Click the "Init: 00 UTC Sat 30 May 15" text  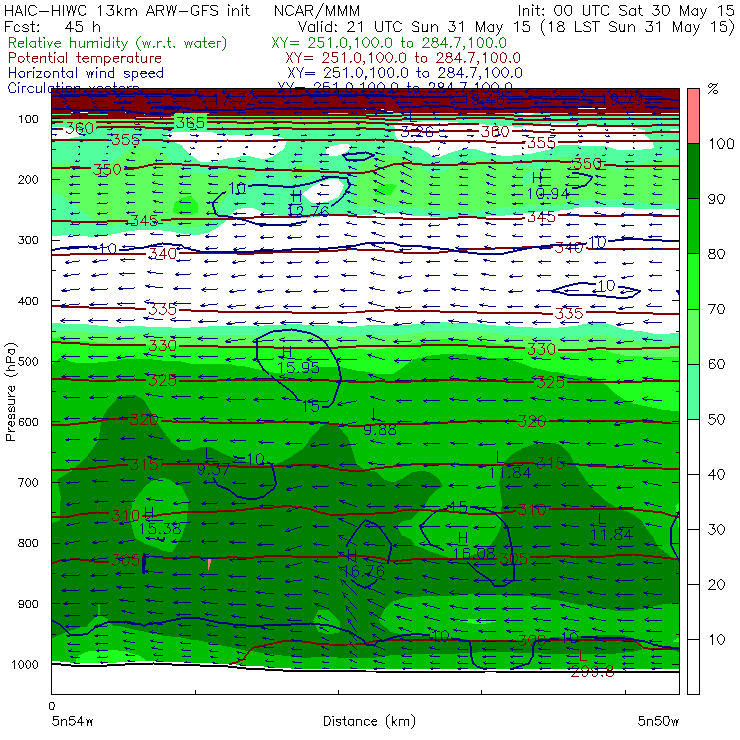tap(626, 11)
